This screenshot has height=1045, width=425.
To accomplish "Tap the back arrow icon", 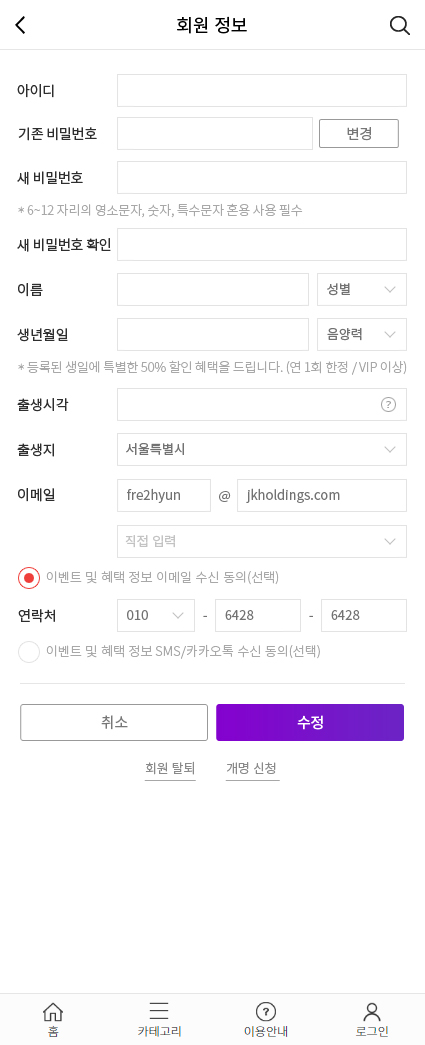I will pos(21,25).
